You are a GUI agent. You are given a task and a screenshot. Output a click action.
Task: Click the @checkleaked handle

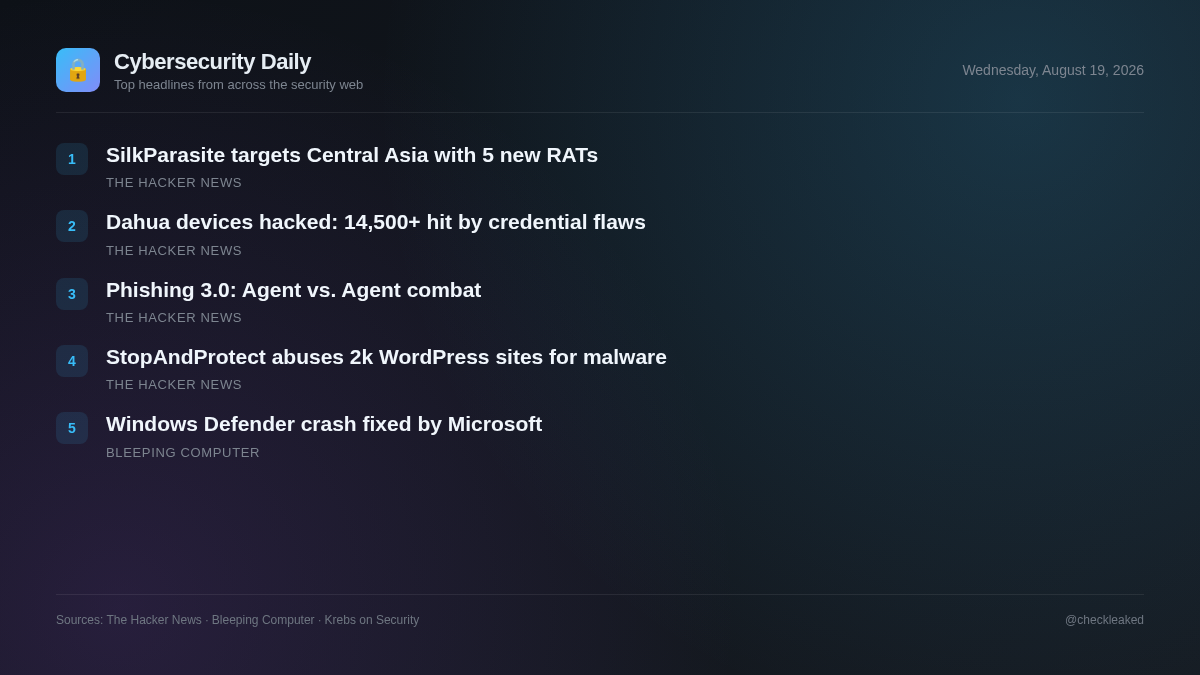click(x=1104, y=620)
